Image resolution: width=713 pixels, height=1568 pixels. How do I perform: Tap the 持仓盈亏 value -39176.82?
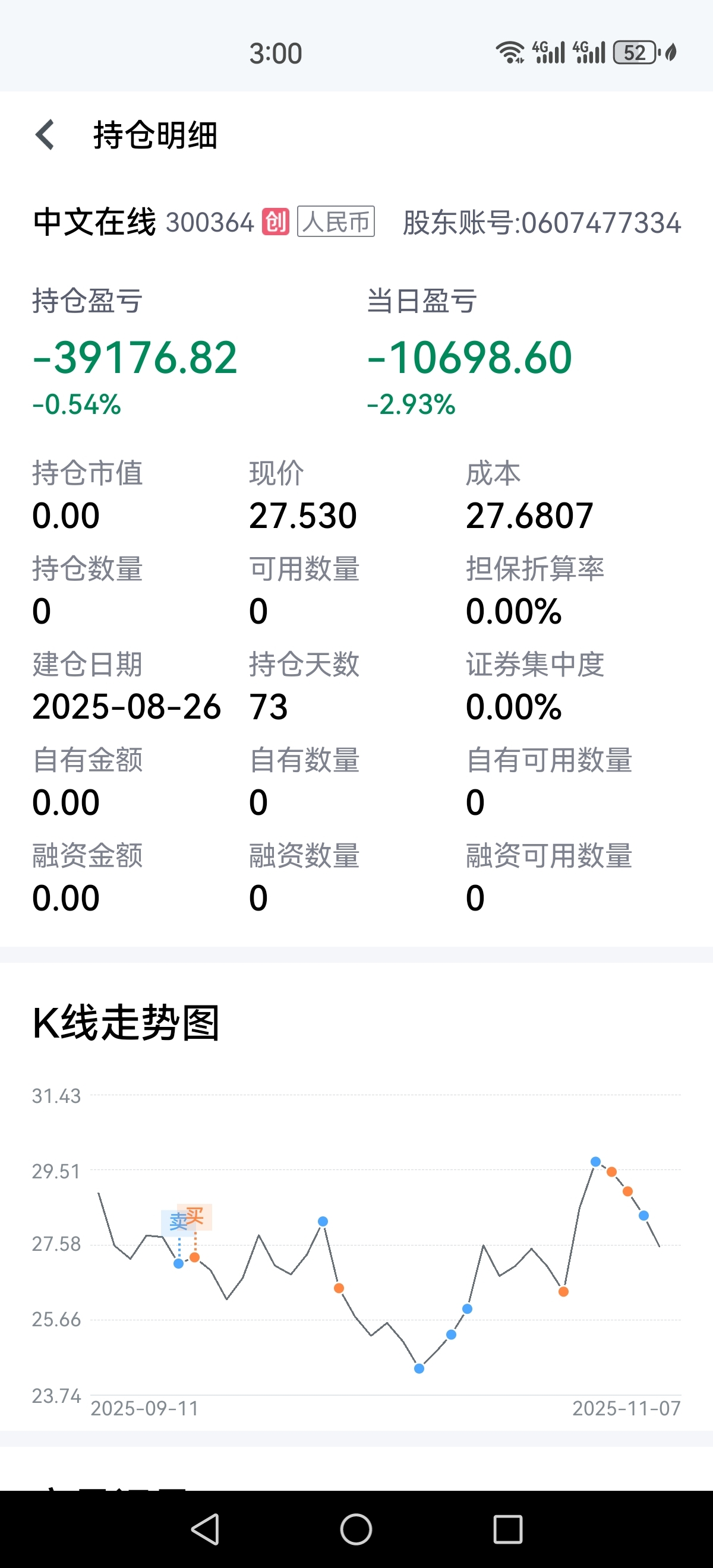click(x=134, y=358)
